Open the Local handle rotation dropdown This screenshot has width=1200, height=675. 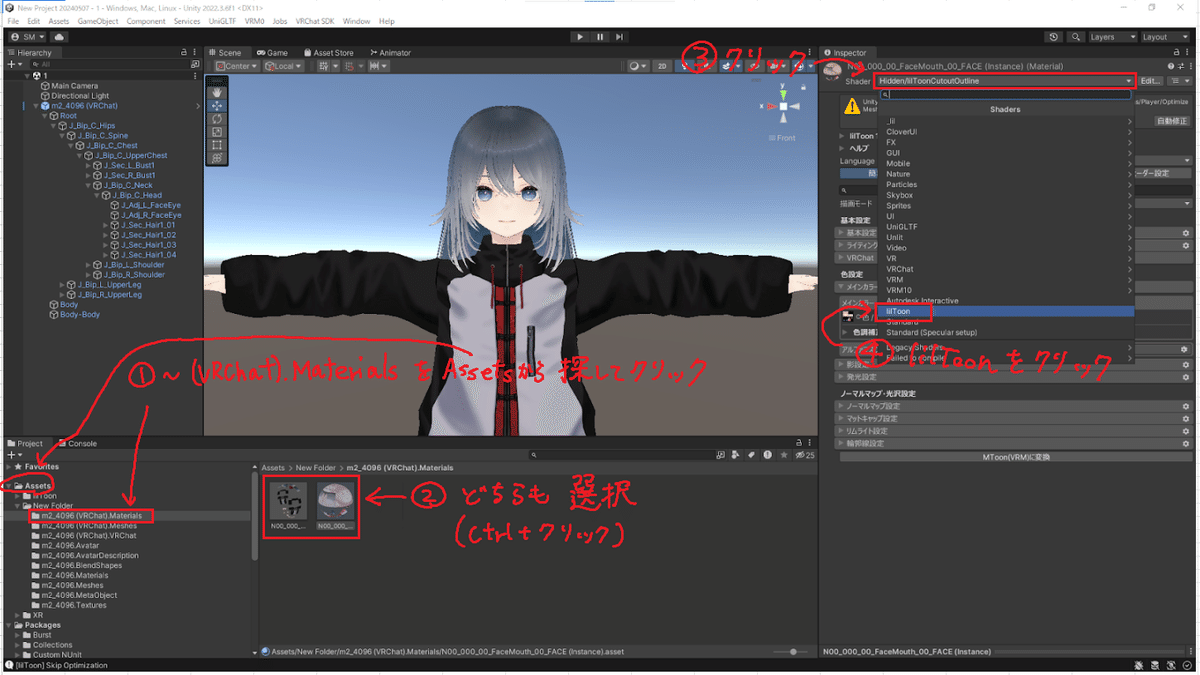click(x=284, y=66)
